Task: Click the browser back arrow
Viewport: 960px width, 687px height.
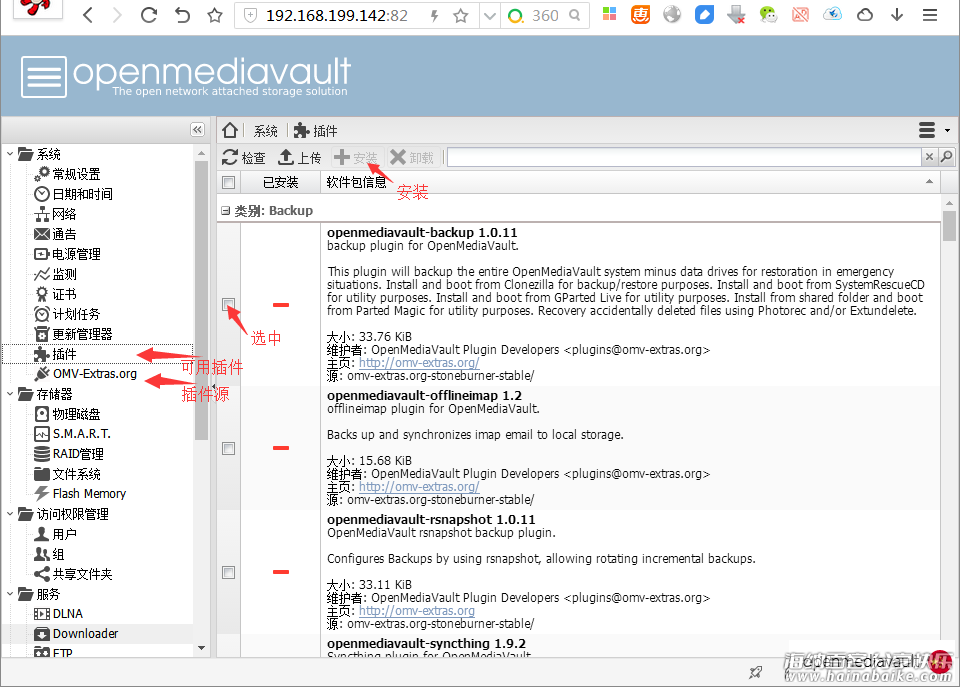Action: pyautogui.click(x=88, y=15)
